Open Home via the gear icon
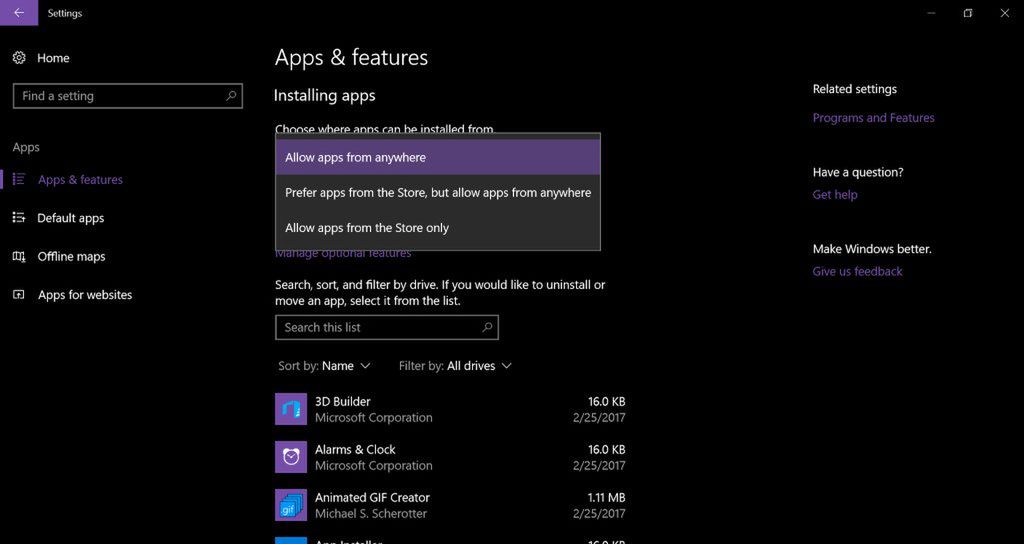 (x=19, y=58)
